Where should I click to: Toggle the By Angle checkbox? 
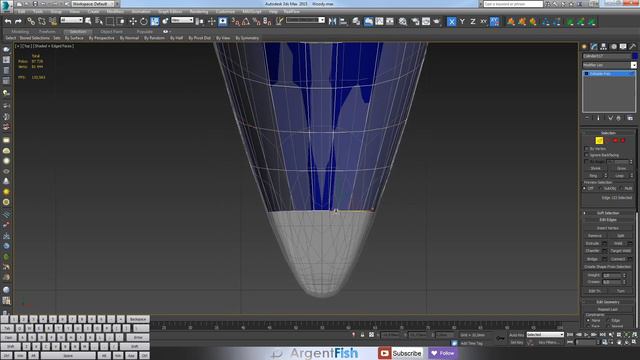[587, 162]
